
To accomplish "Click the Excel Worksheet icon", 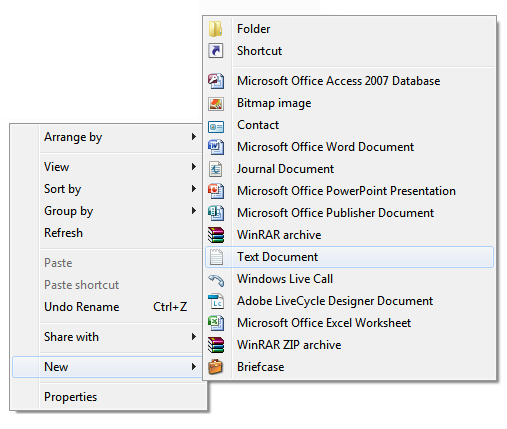I will tap(216, 323).
